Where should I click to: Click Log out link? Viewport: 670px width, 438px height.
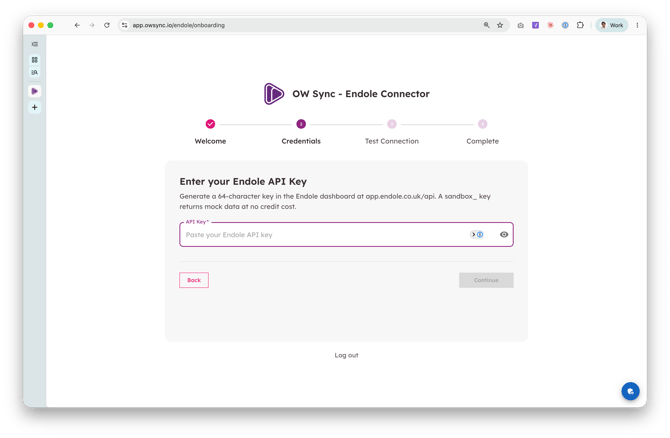pos(346,355)
